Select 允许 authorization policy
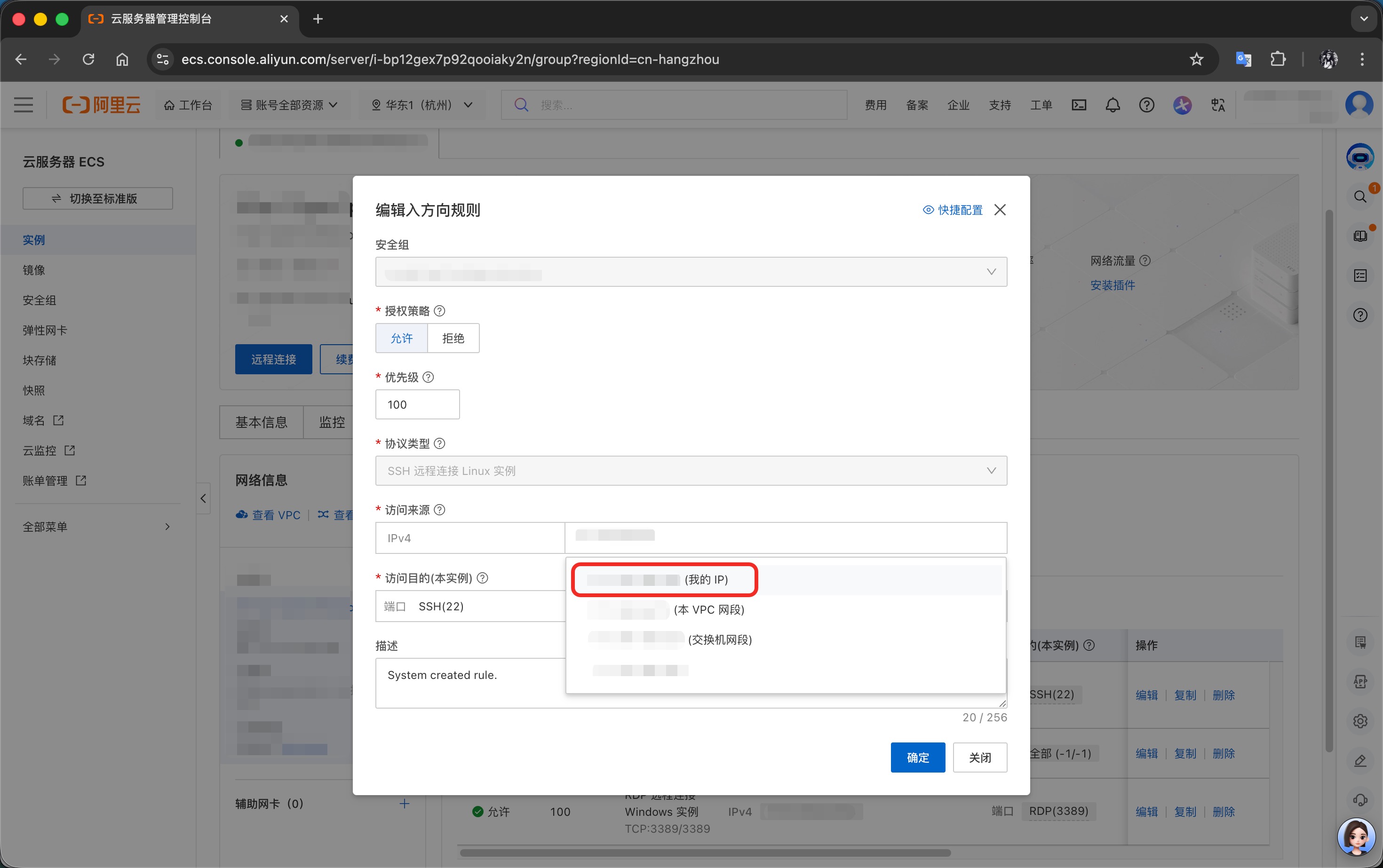1383x868 pixels. click(401, 338)
